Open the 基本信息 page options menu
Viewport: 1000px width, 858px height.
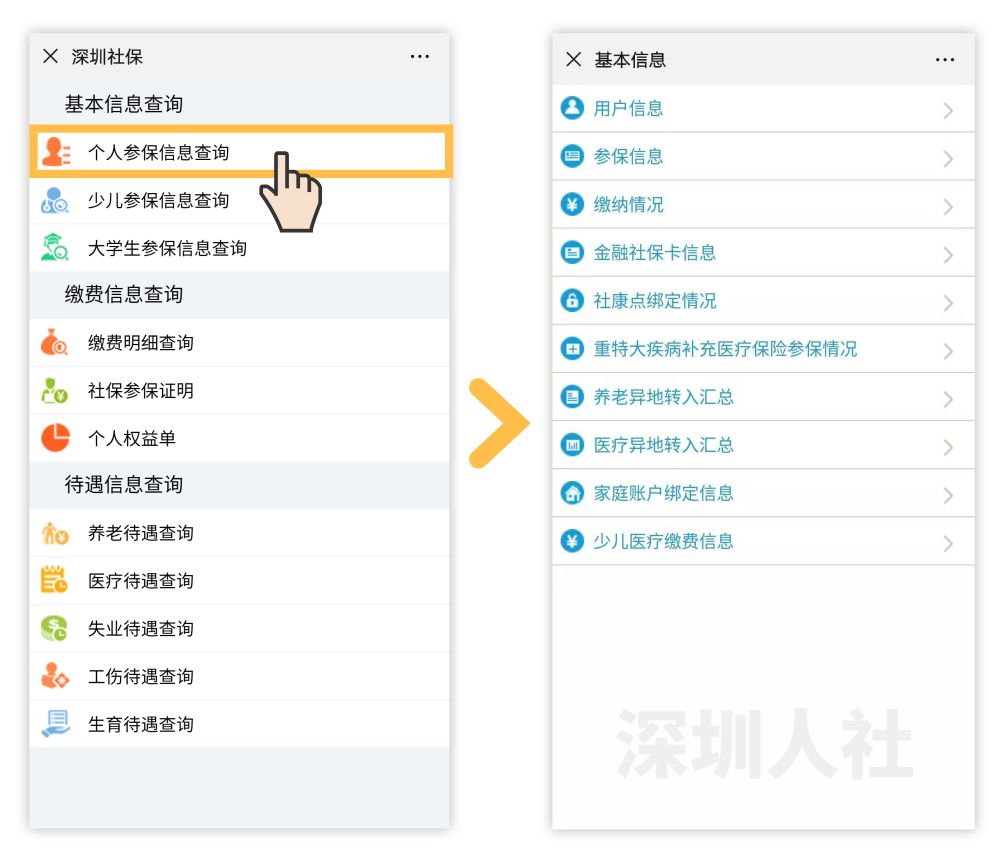[x=944, y=60]
